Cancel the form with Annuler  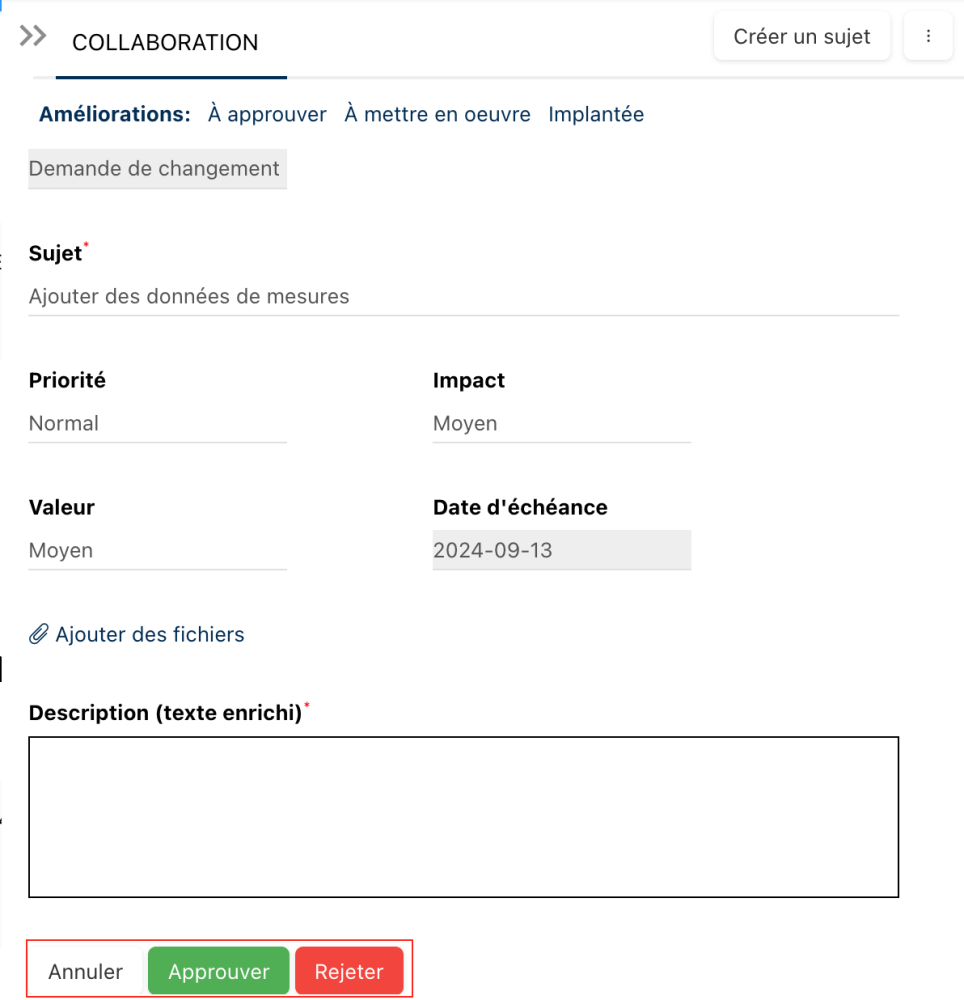tap(86, 971)
